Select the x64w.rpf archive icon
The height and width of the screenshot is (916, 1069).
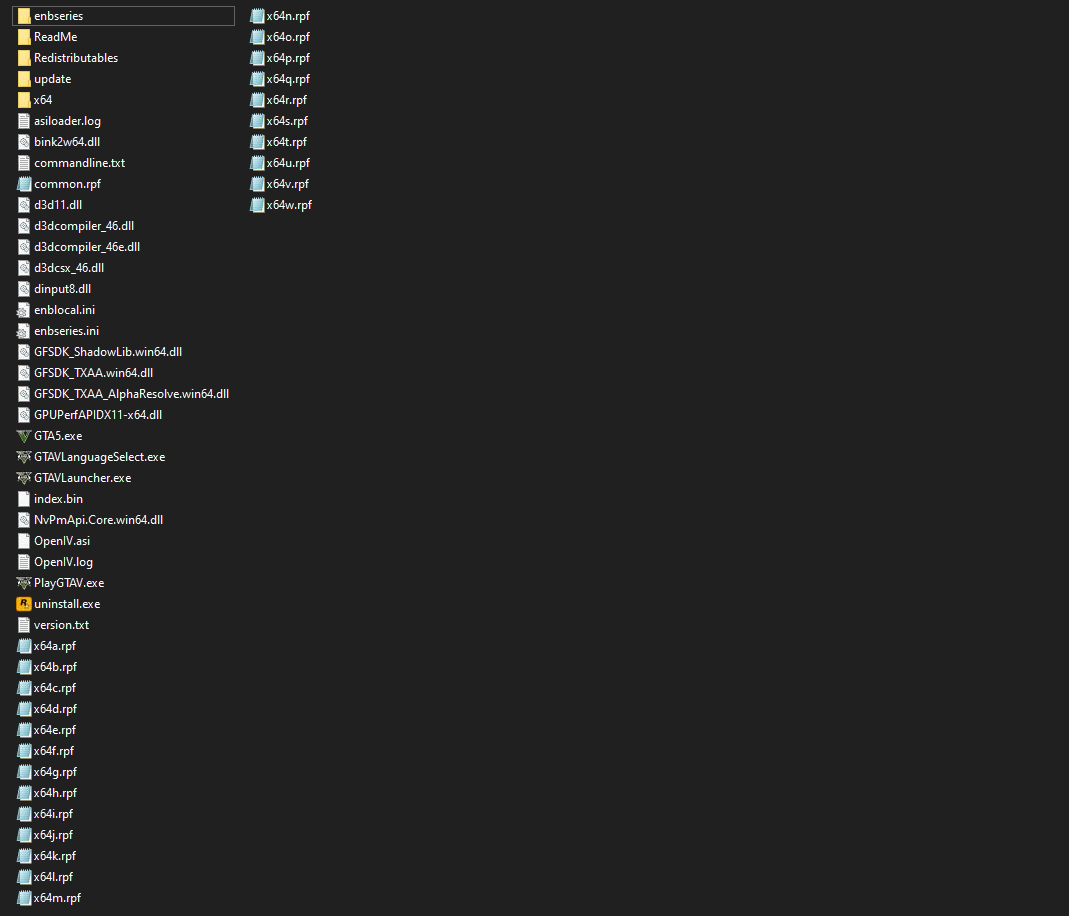257,204
